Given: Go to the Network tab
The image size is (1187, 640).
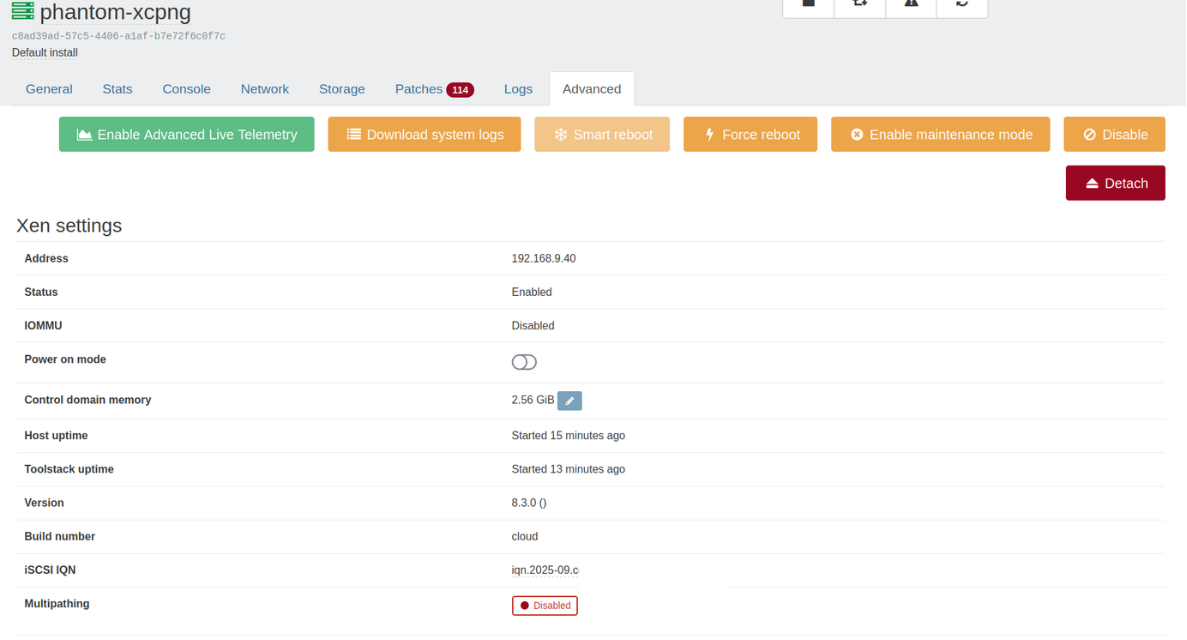Looking at the screenshot, I should (264, 89).
